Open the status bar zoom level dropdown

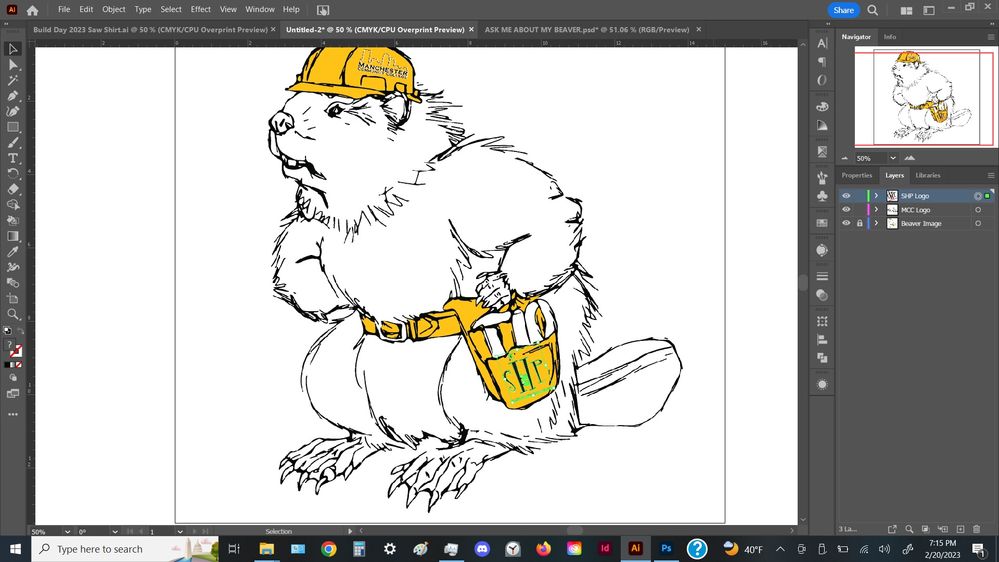point(67,531)
